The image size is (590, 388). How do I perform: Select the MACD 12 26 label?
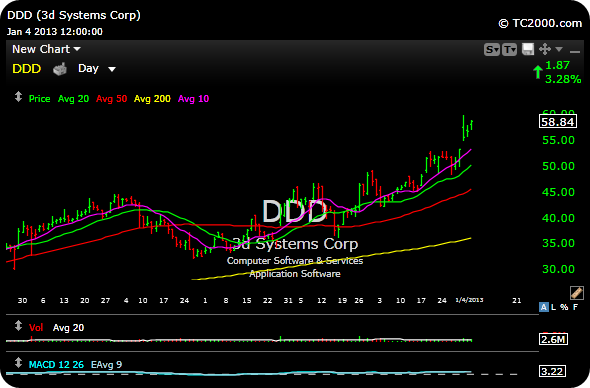click(x=56, y=365)
